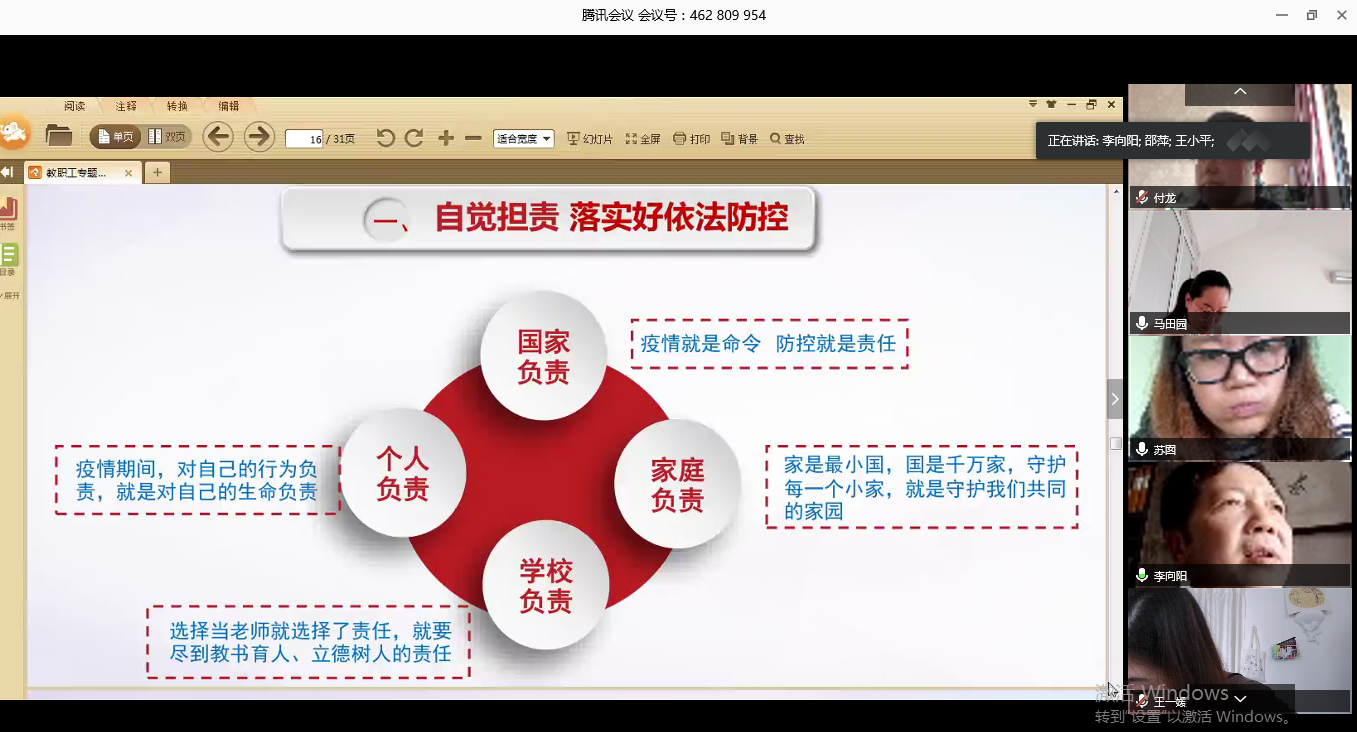Click the 全屏 fullscreen button

[x=643, y=139]
